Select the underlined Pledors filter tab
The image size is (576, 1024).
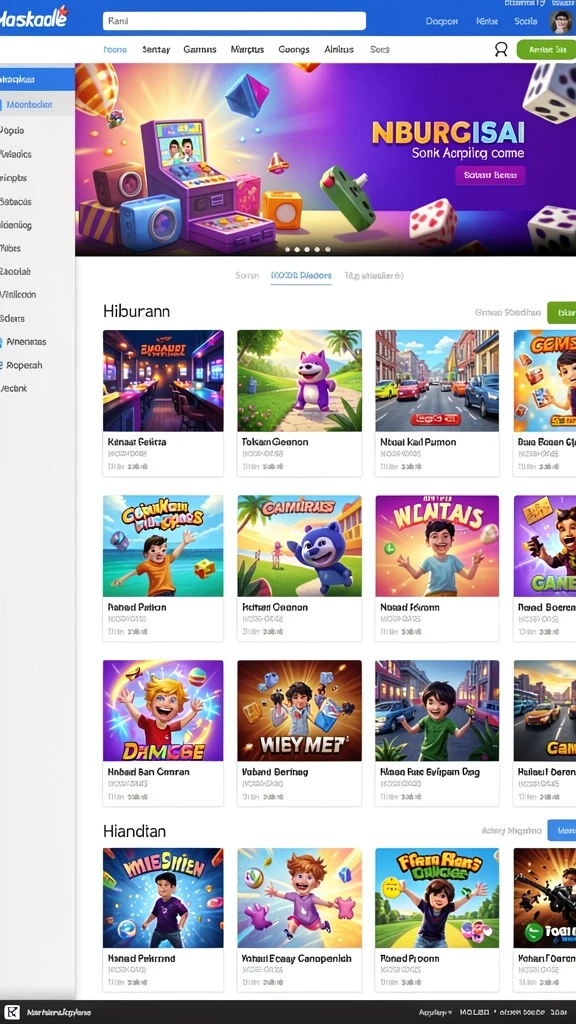pyautogui.click(x=301, y=276)
